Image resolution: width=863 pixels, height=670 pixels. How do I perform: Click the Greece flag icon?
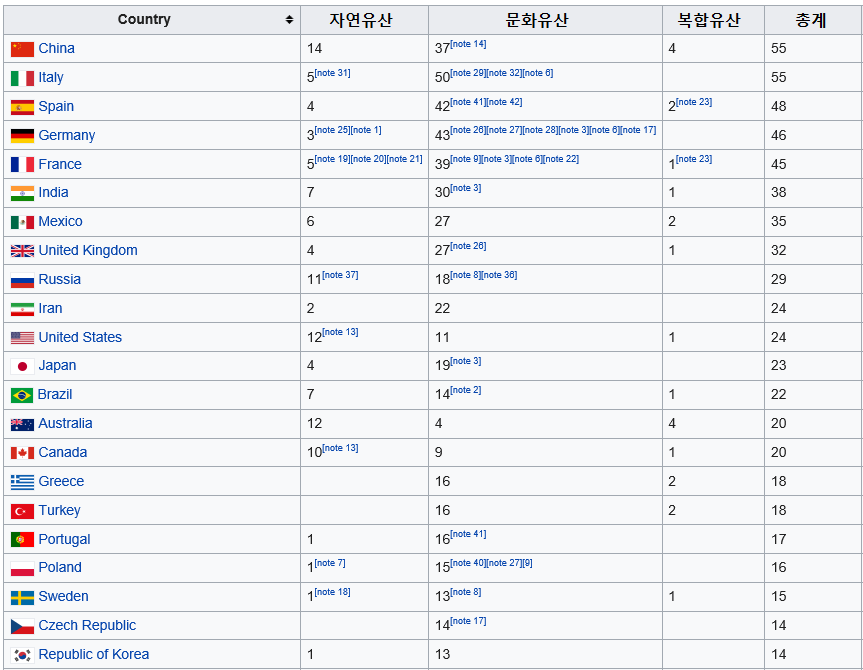click(23, 482)
